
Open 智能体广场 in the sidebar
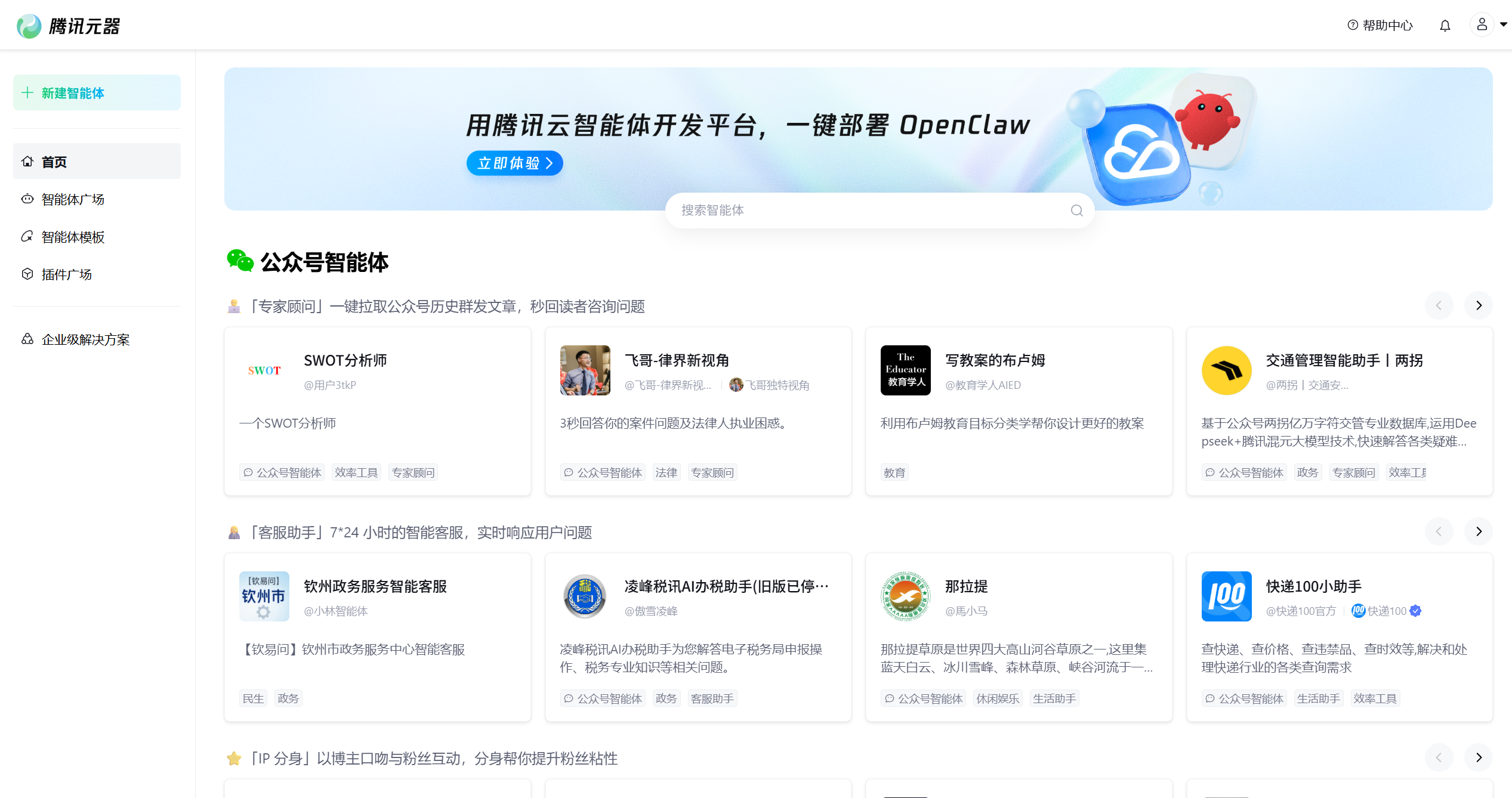[97, 199]
